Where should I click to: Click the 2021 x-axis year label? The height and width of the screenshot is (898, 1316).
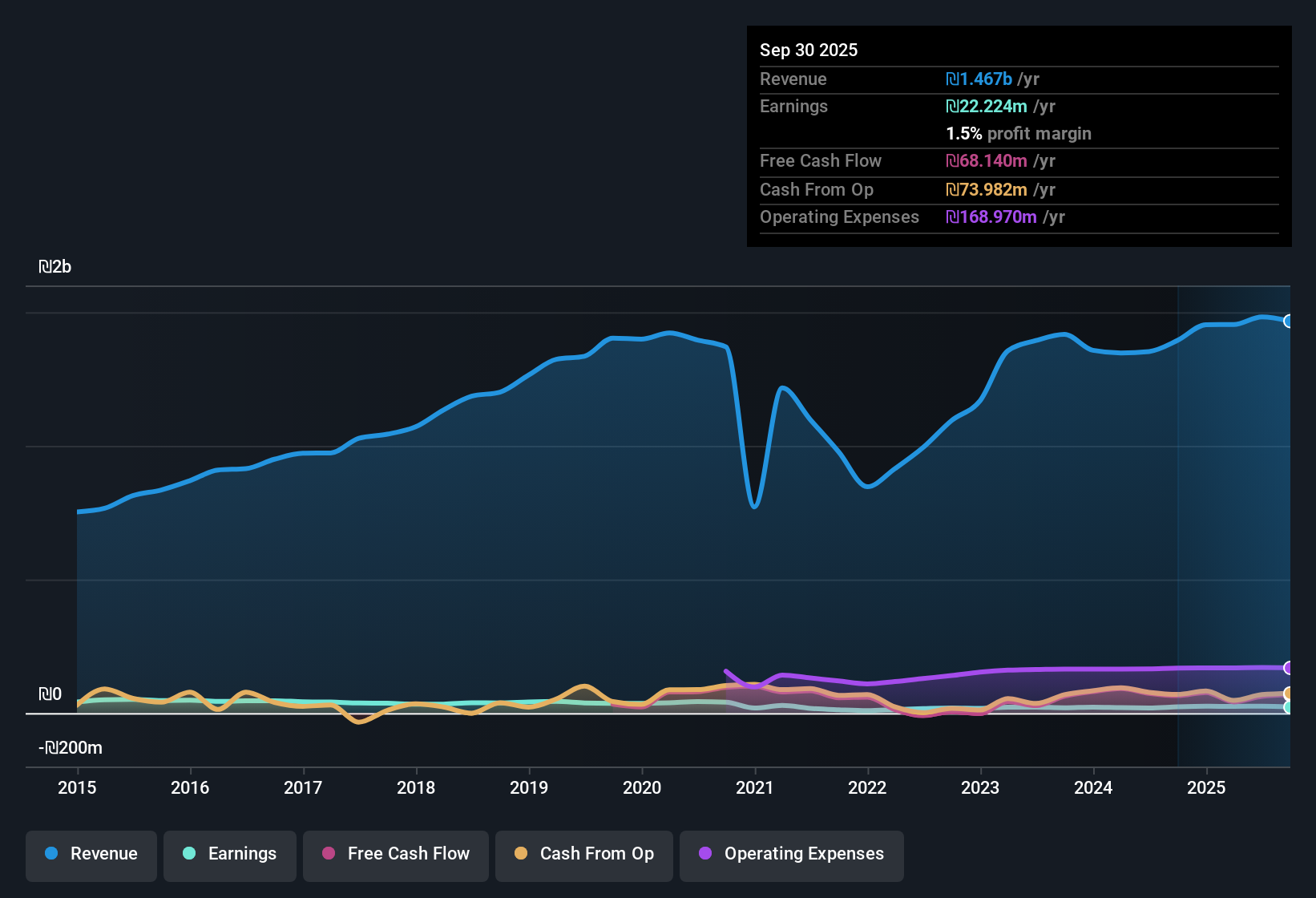pos(755,787)
